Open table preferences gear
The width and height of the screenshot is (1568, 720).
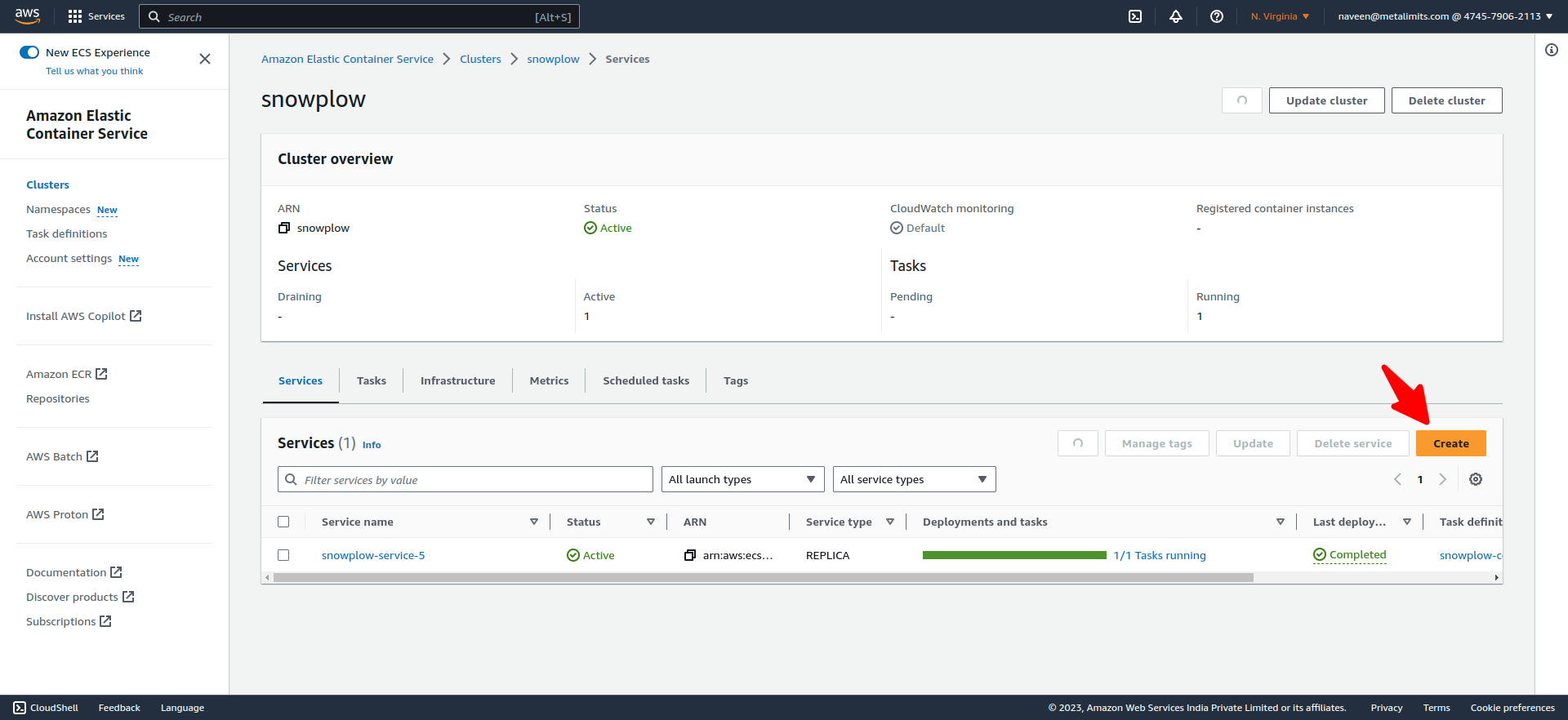click(1476, 479)
